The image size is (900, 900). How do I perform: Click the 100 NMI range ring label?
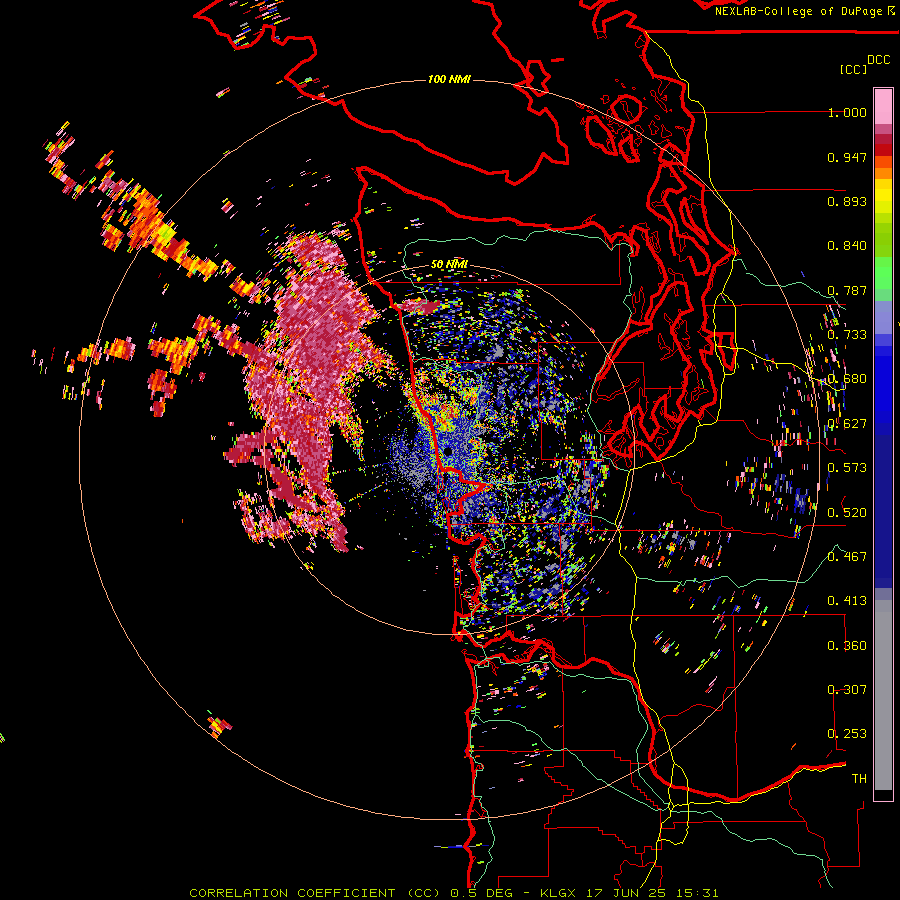(x=449, y=79)
